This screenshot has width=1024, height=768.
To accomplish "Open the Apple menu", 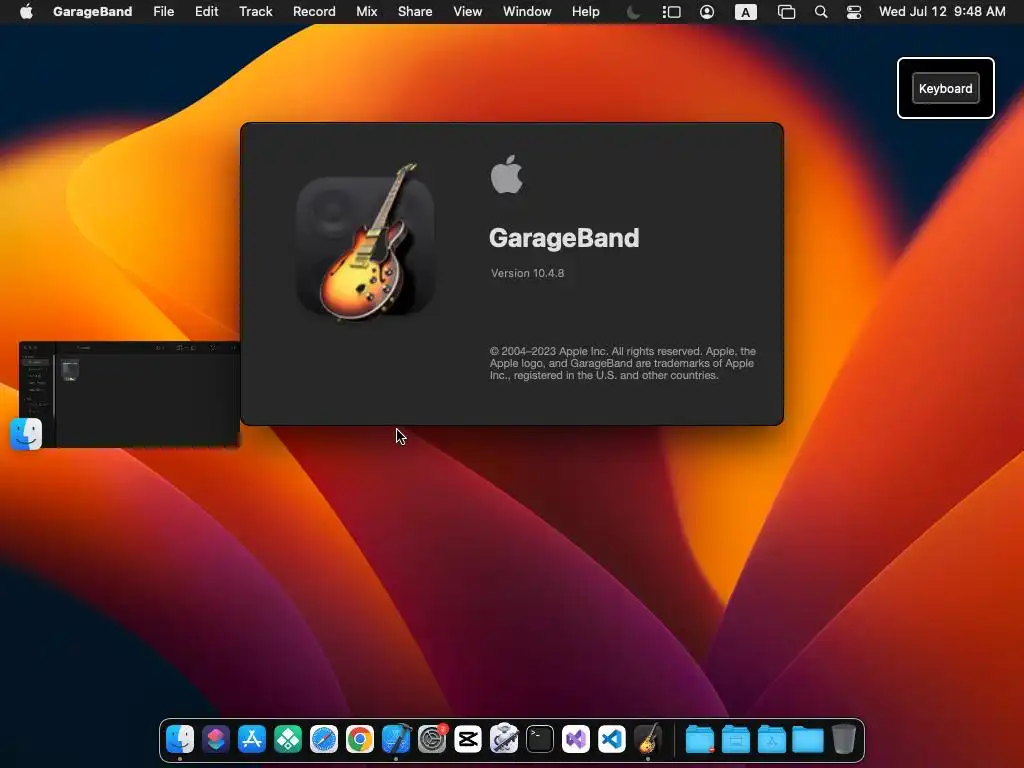I will 26,12.
